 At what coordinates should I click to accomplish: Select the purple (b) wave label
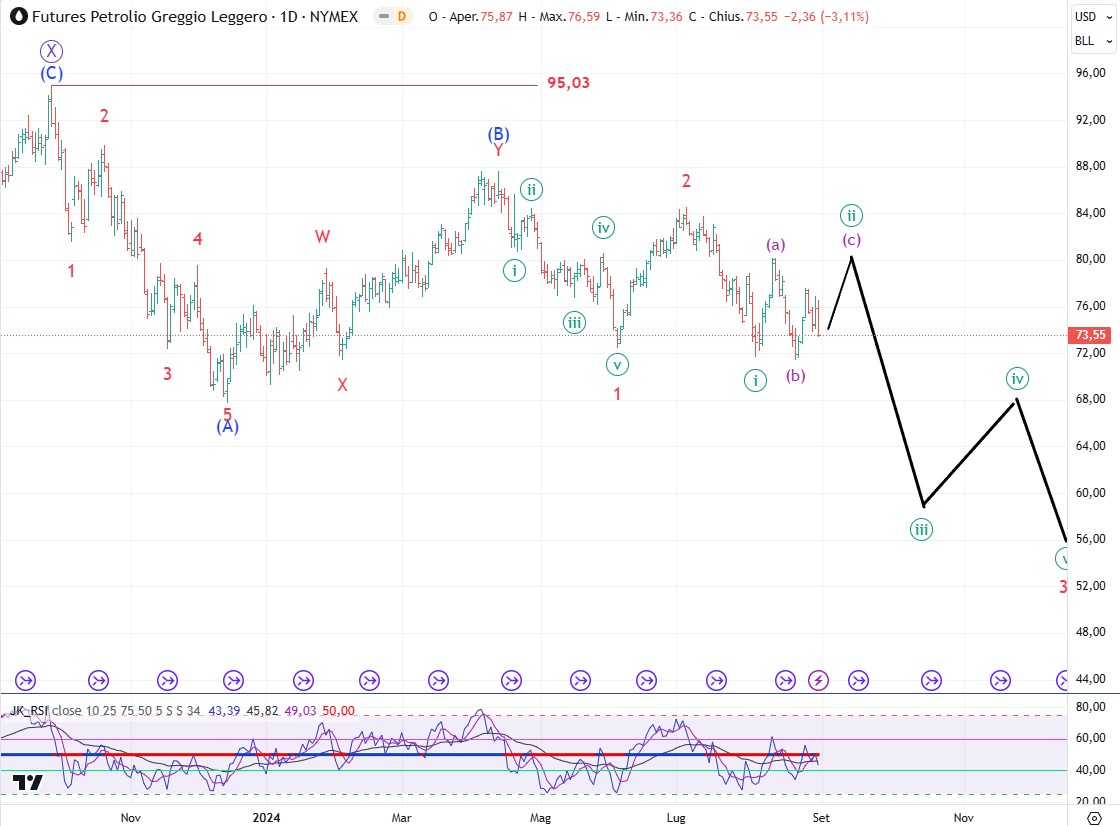[x=796, y=375]
